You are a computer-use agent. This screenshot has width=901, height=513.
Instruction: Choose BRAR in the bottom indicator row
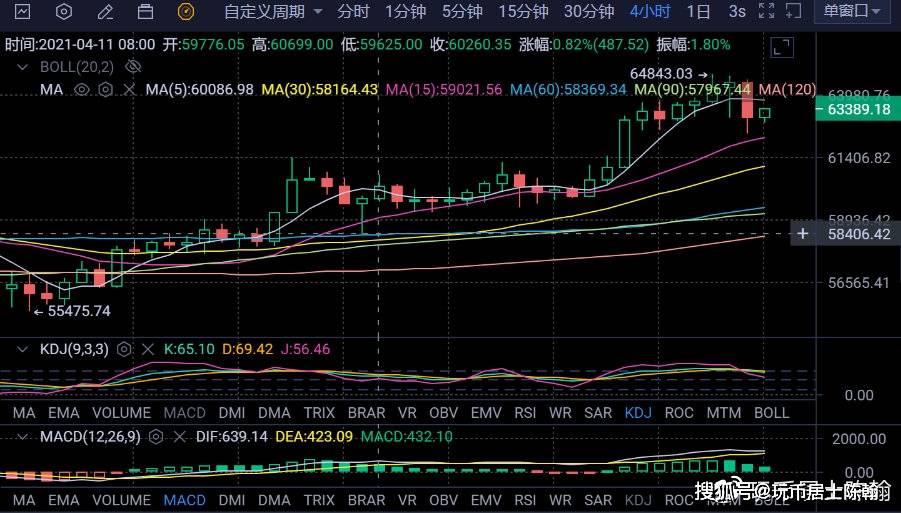[367, 500]
